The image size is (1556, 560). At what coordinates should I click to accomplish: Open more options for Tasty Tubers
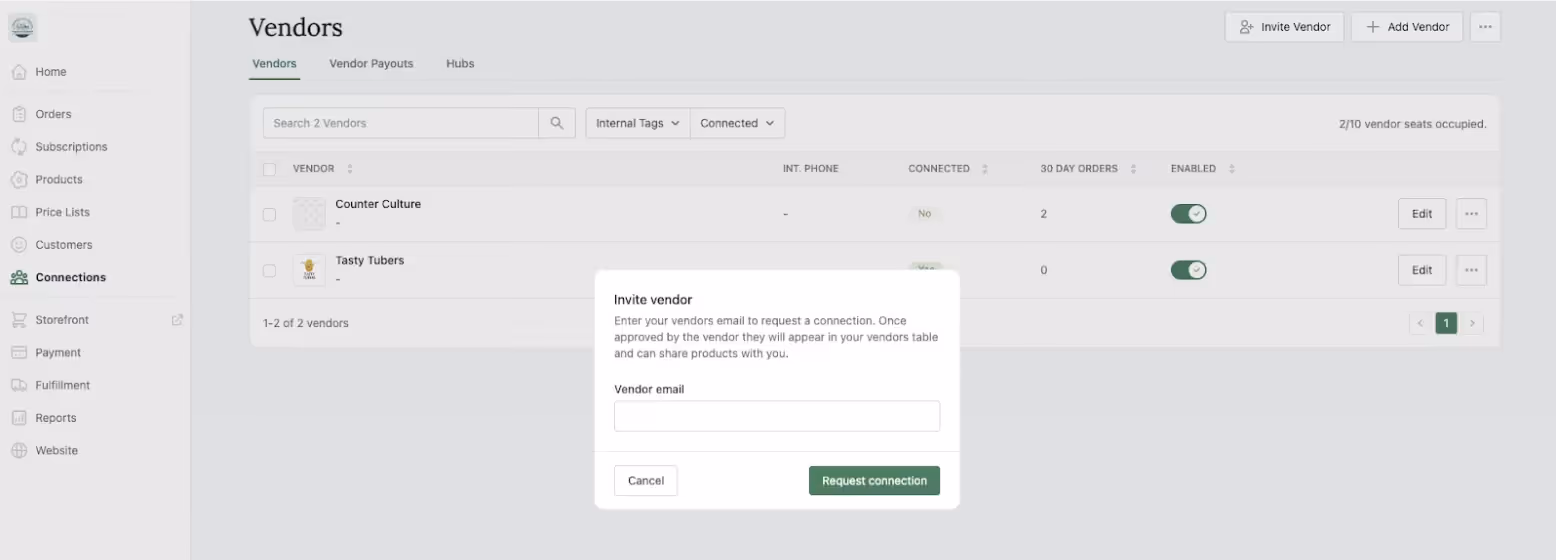click(x=1471, y=270)
